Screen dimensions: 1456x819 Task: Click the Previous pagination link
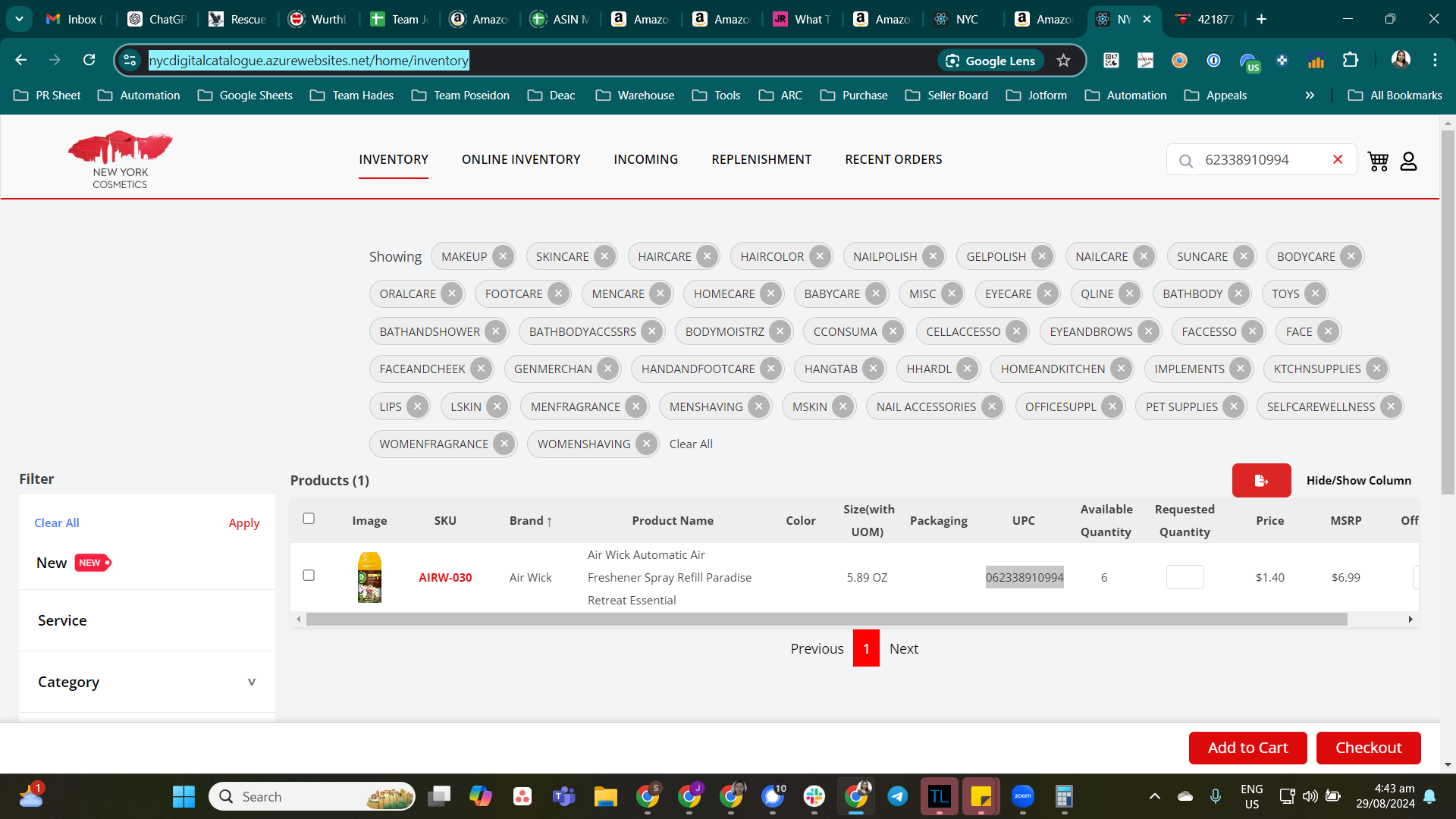817,649
